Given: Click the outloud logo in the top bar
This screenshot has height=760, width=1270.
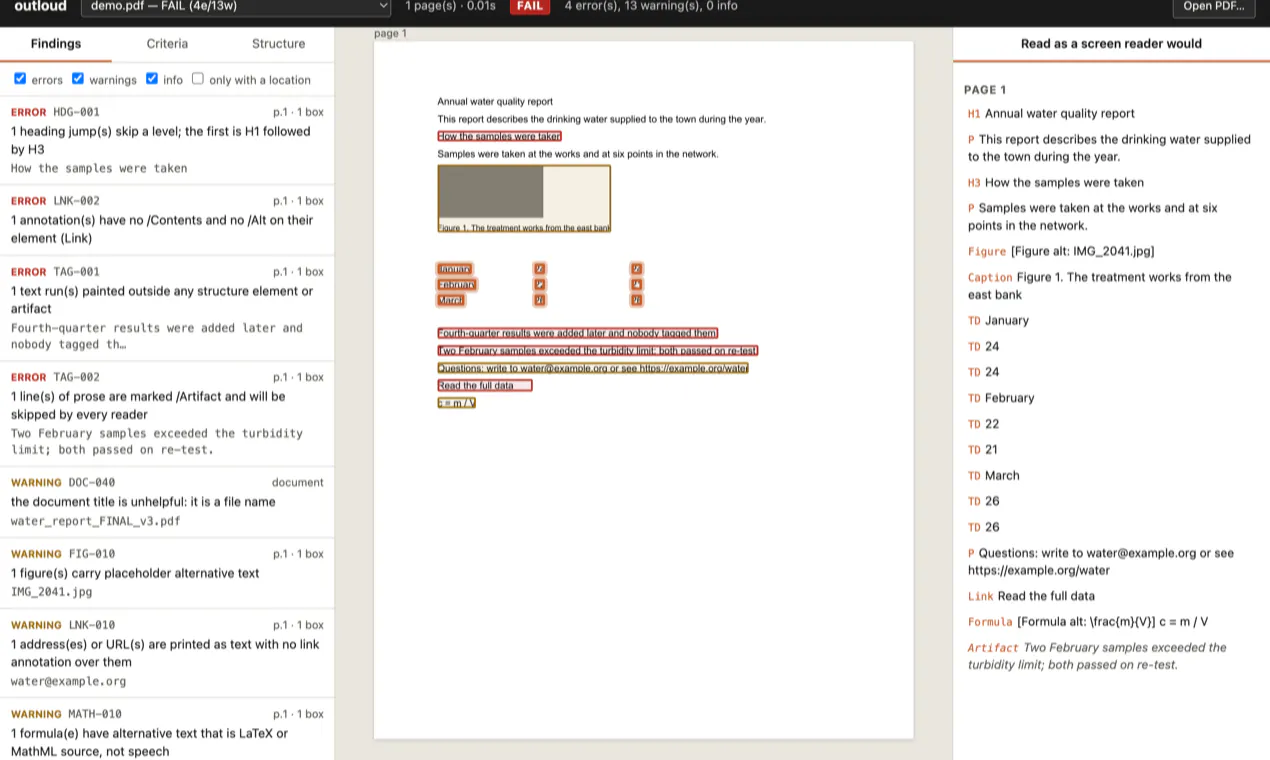Looking at the screenshot, I should point(41,7).
